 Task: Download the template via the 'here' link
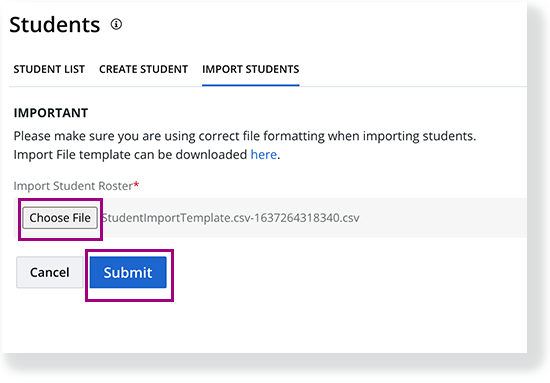coord(263,155)
